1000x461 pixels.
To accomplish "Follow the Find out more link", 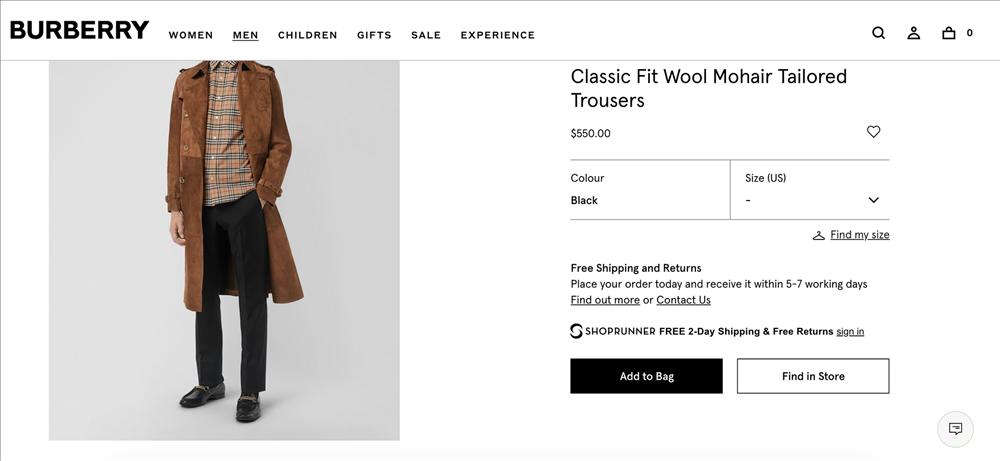I will tap(605, 300).
